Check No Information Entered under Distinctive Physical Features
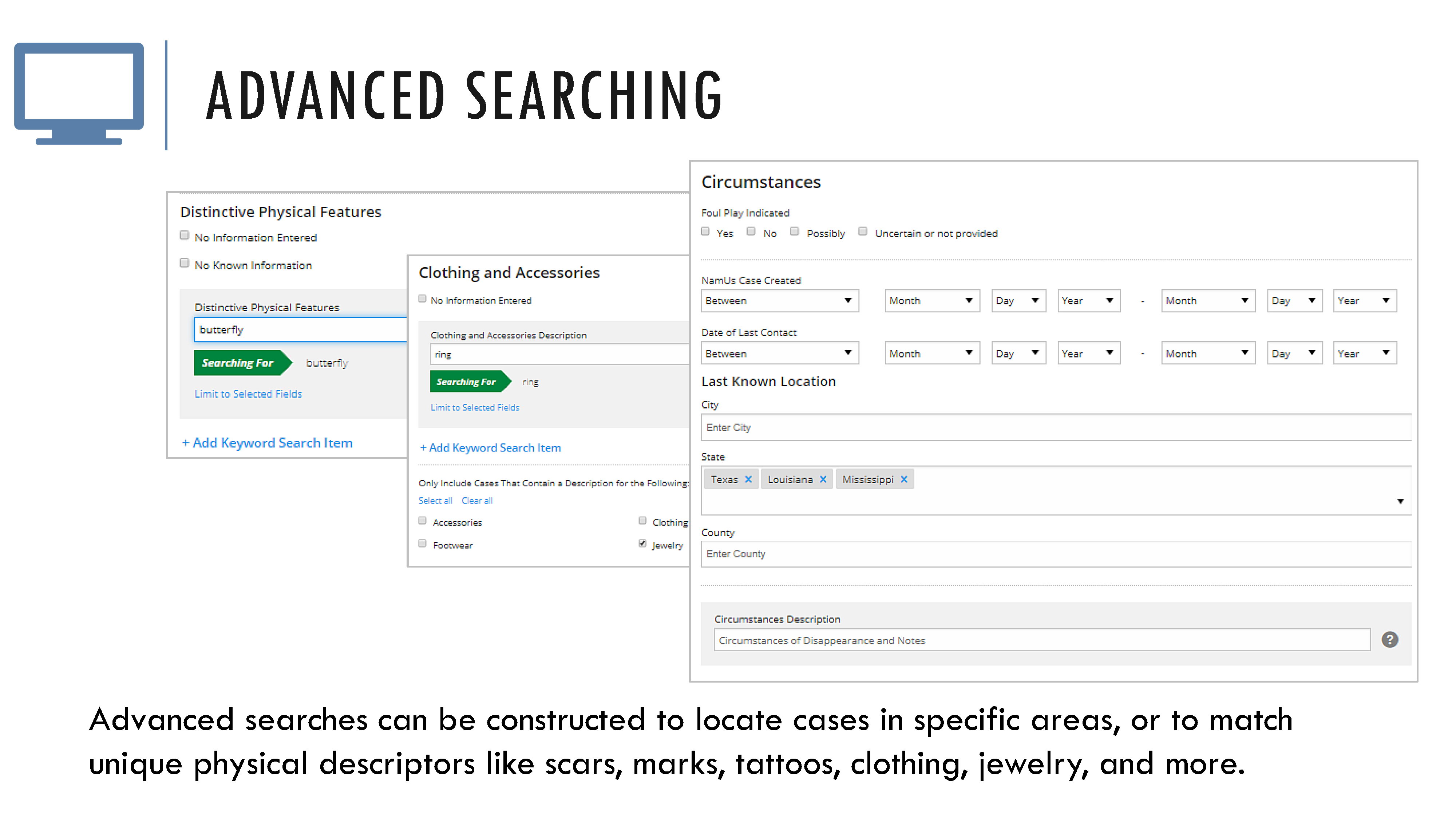Image resolution: width=1456 pixels, height=822 pixels. coord(184,235)
